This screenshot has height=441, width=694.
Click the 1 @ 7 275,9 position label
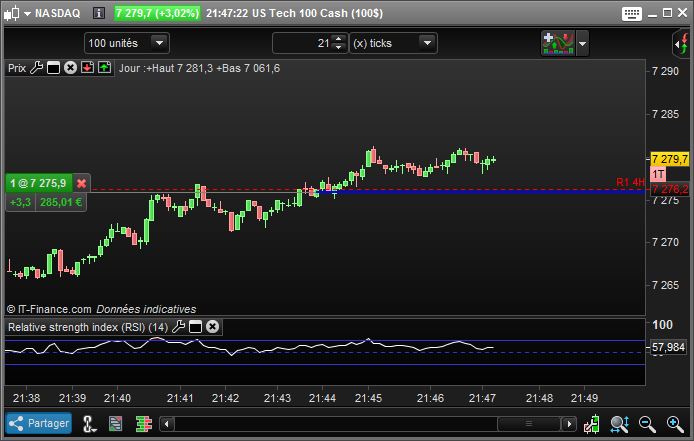click(39, 183)
